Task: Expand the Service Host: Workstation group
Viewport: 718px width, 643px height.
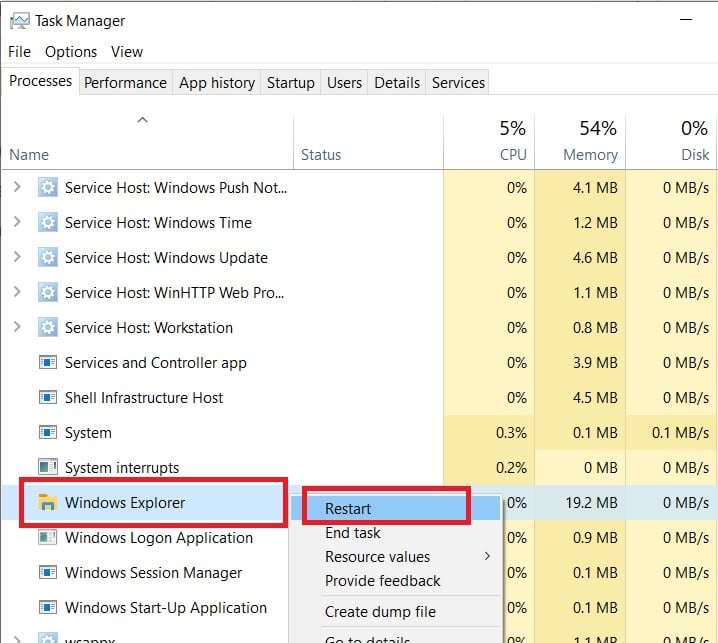Action: pyautogui.click(x=16, y=327)
